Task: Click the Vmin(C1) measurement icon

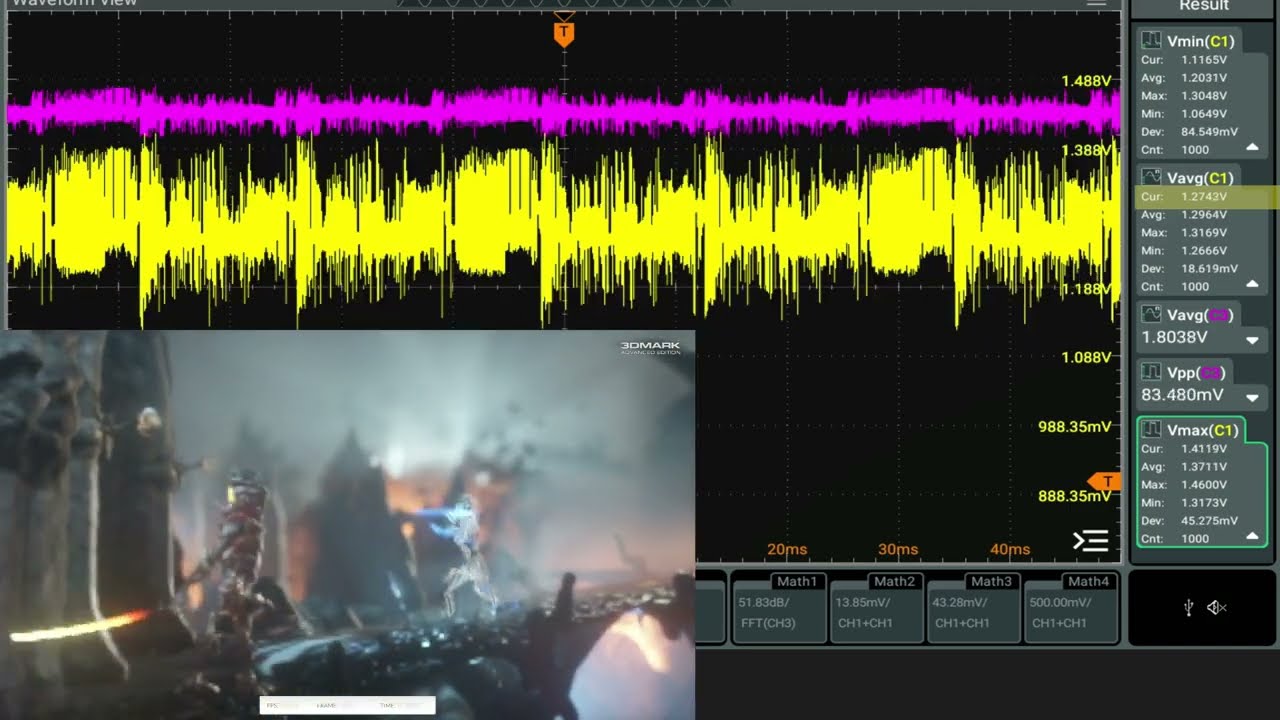Action: (x=1151, y=41)
